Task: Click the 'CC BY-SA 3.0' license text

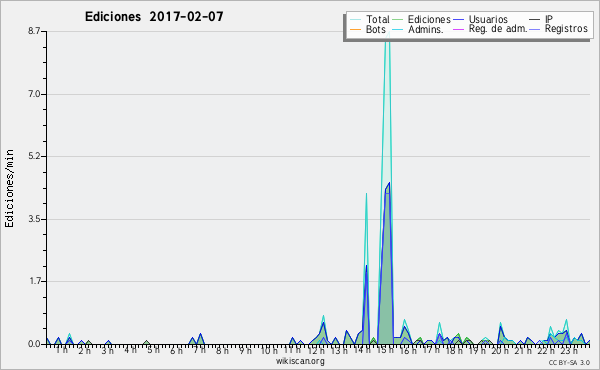Action: click(569, 362)
